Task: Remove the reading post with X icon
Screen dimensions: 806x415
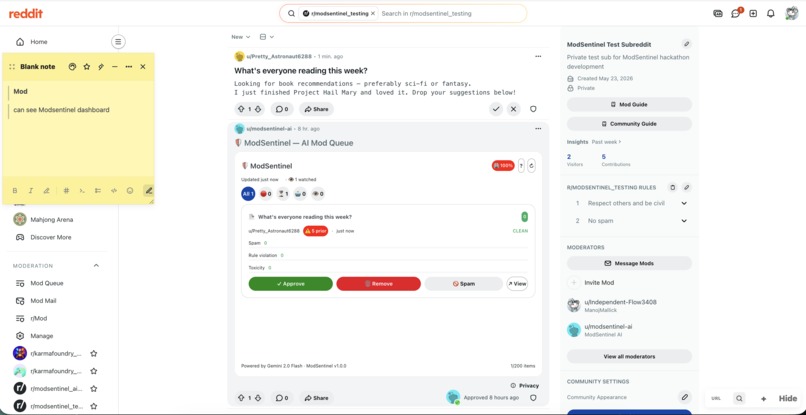Action: 514,109
